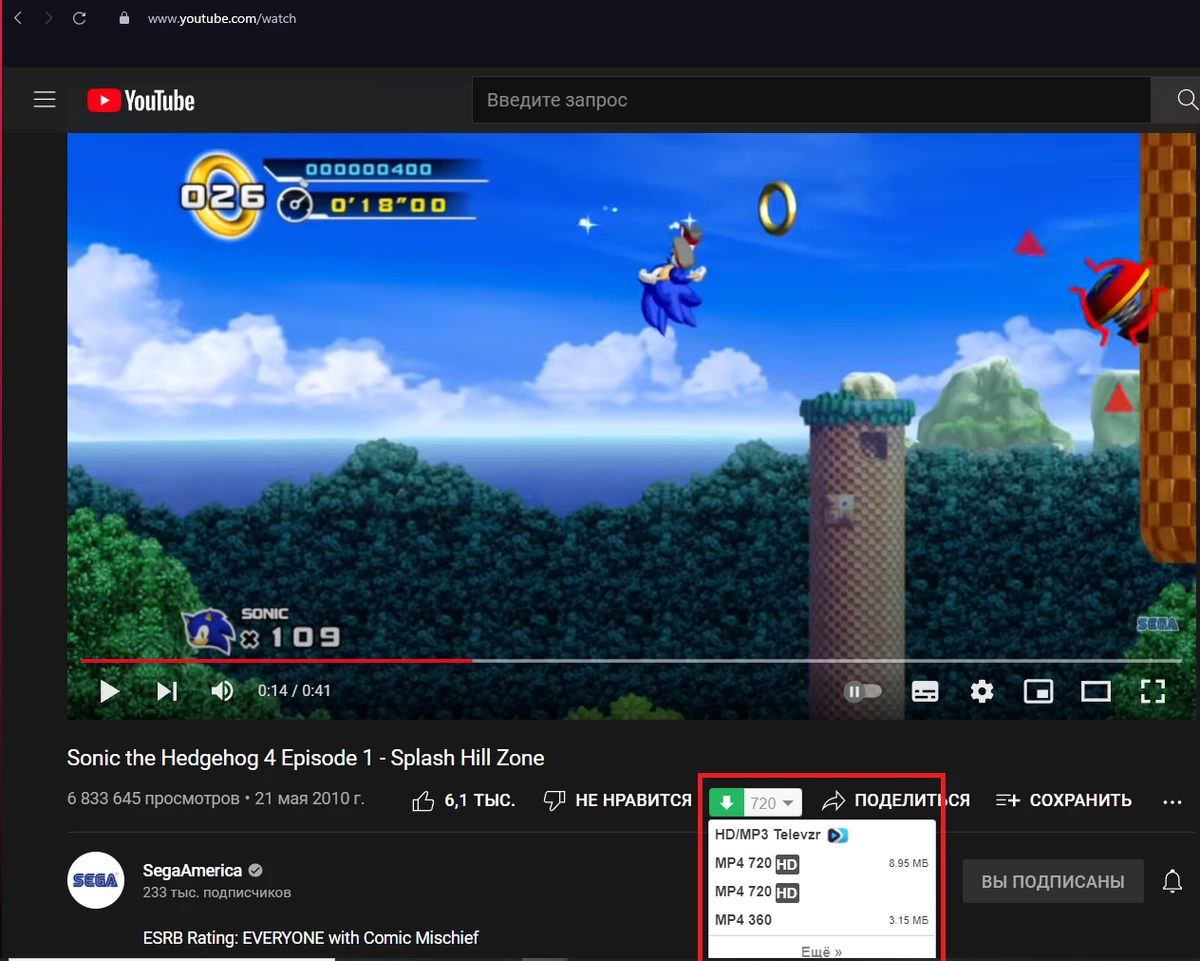The height and width of the screenshot is (961, 1200).
Task: Click СОХРАНИТЬ to save the video
Action: tap(1064, 801)
